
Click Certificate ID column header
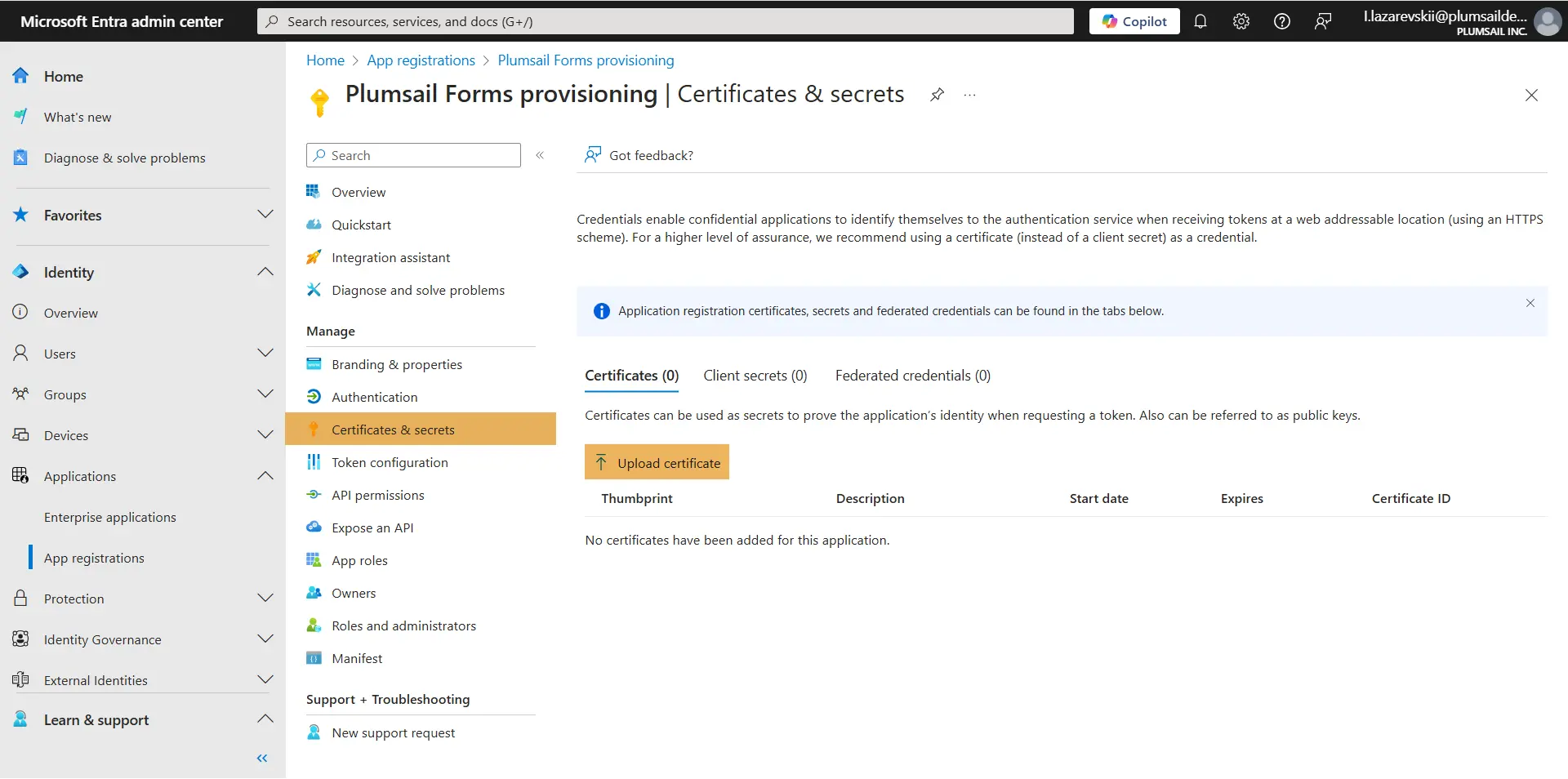click(1410, 499)
